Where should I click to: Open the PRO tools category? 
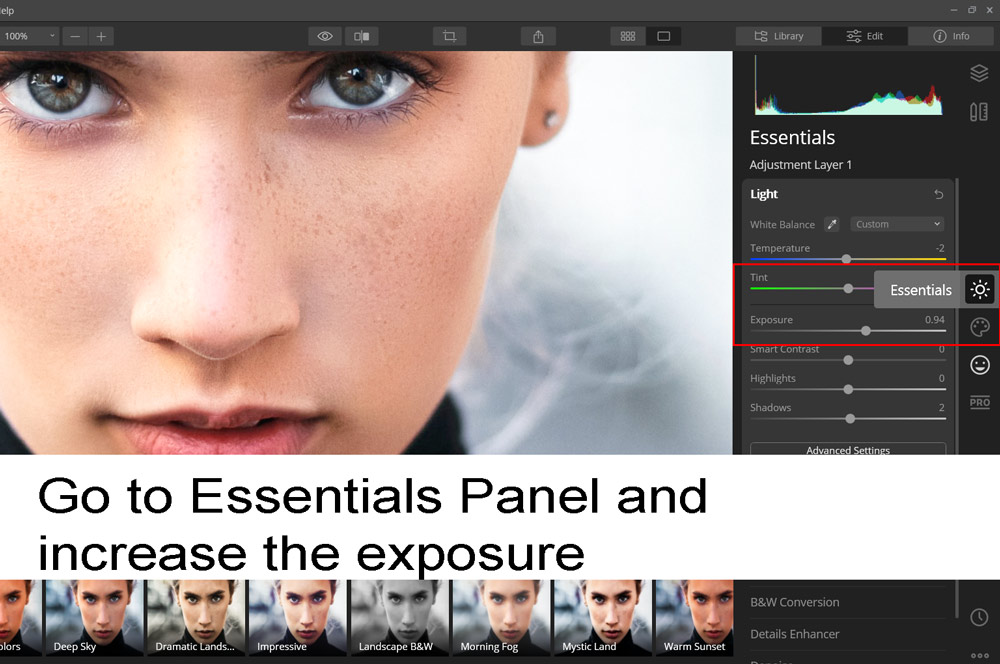point(980,402)
